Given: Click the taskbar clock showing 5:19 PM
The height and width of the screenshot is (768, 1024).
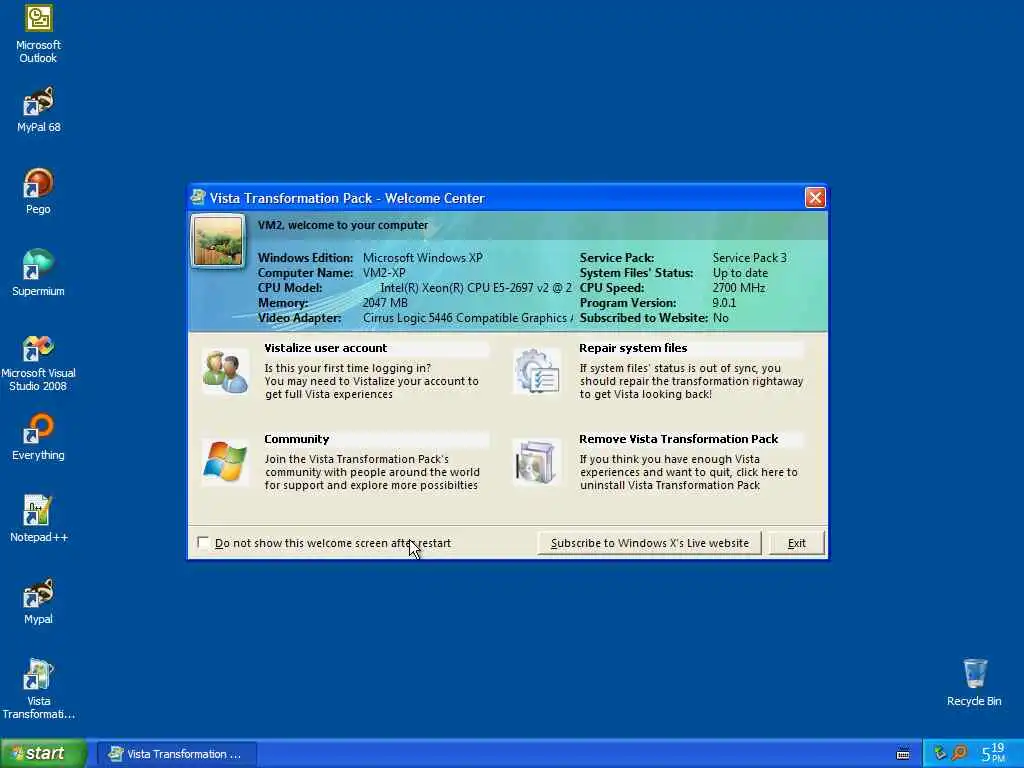Looking at the screenshot, I should (x=993, y=753).
